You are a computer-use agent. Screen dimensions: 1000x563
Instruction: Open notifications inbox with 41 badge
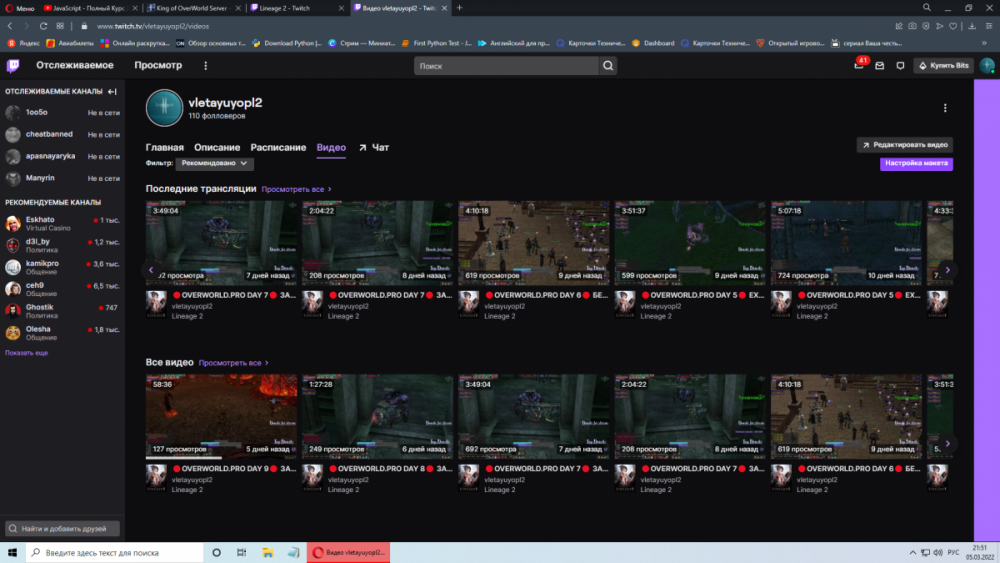pos(859,66)
